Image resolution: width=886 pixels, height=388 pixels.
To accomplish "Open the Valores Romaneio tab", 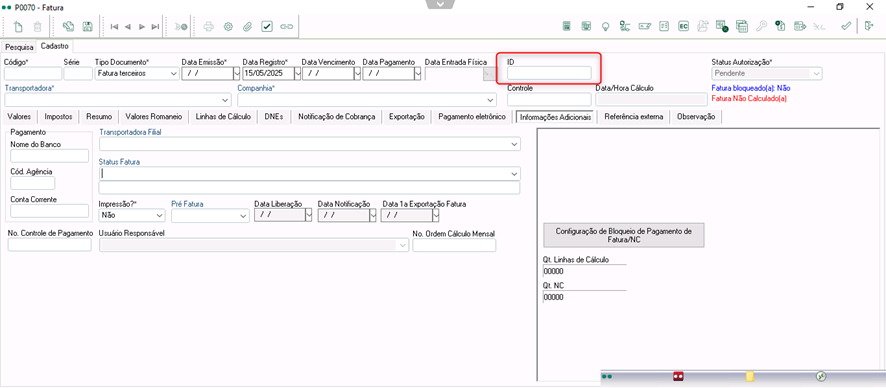I will coord(154,117).
